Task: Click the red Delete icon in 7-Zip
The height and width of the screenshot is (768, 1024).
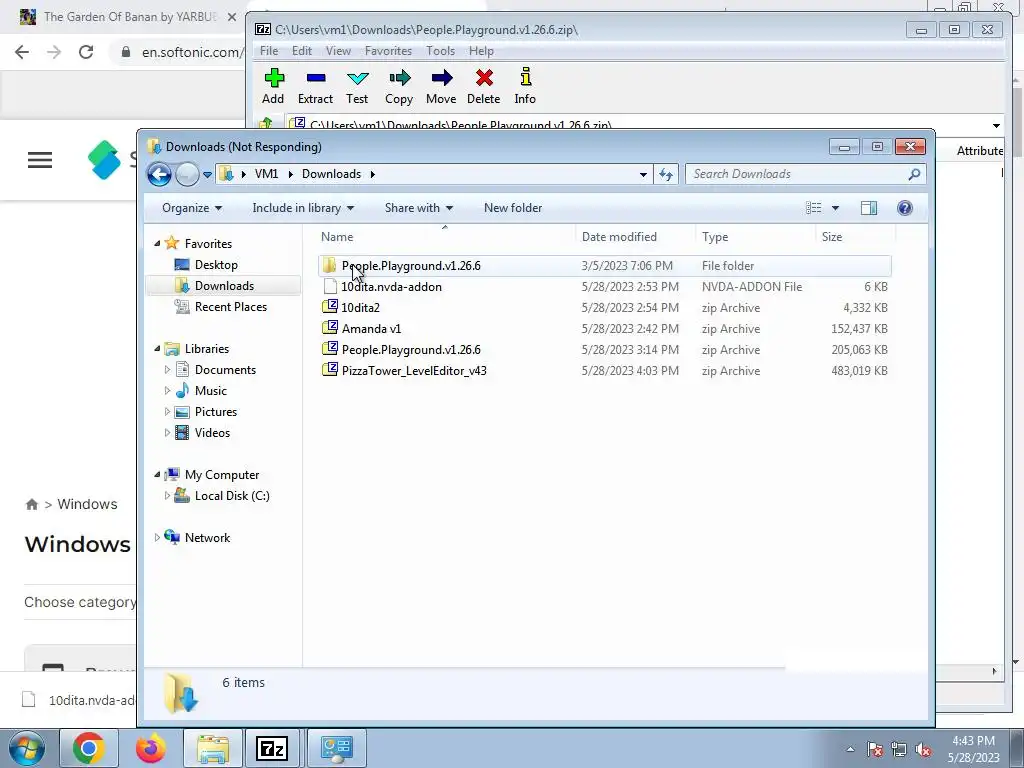Action: click(484, 86)
